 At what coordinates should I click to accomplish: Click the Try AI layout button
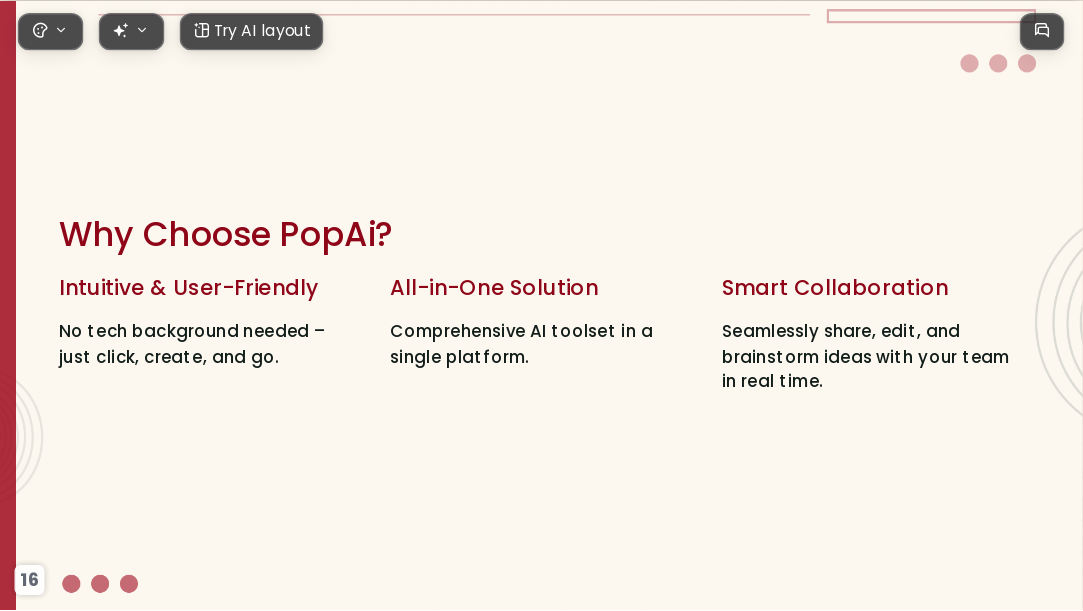(251, 31)
